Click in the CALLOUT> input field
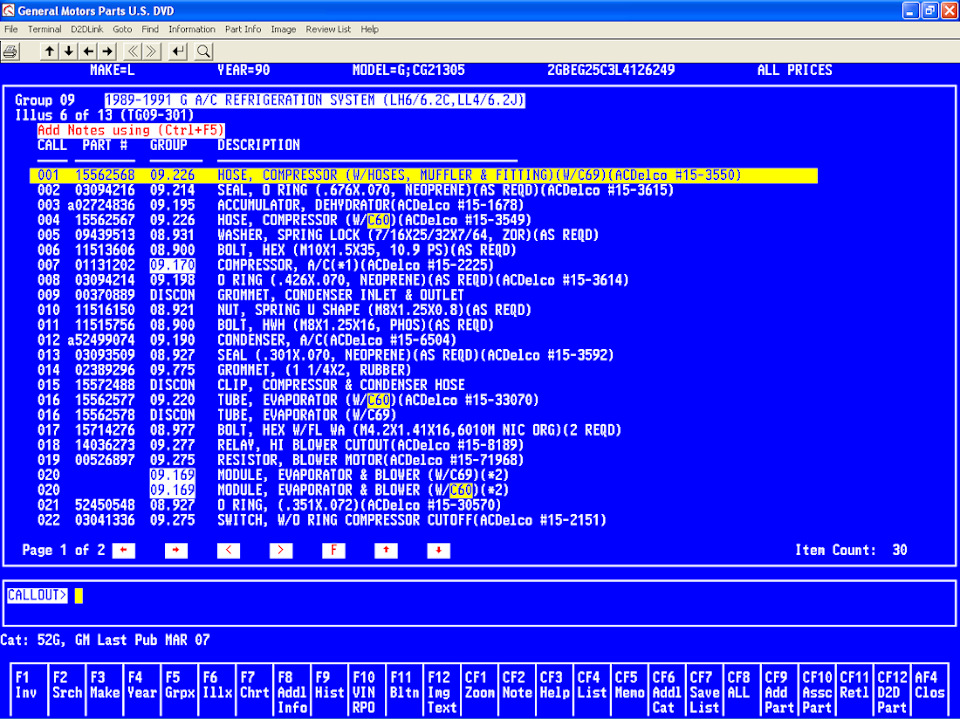Image resolution: width=960 pixels, height=719 pixels. pyautogui.click(x=479, y=603)
